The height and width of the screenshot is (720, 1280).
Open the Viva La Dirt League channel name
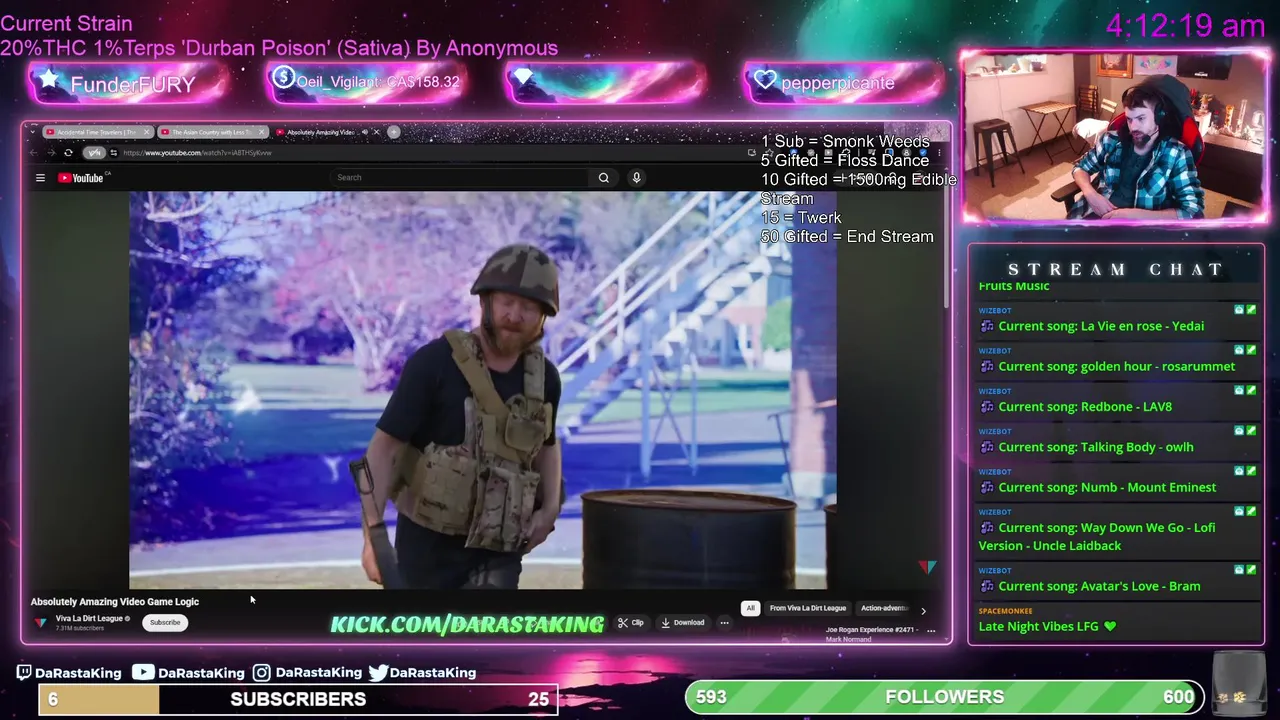coord(90,618)
